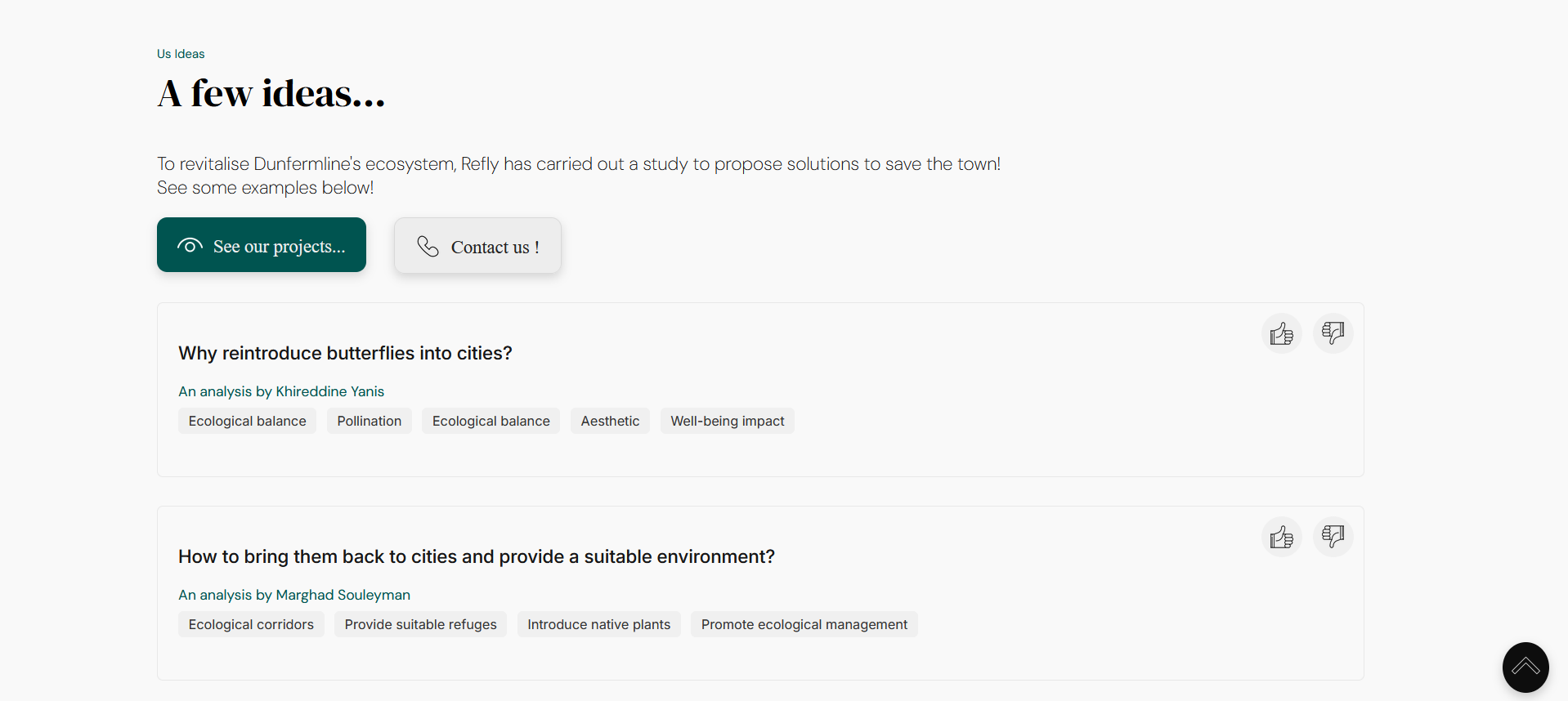Viewport: 1568px width, 701px height.
Task: Click the 'Introduce native plants' tag
Action: [598, 624]
